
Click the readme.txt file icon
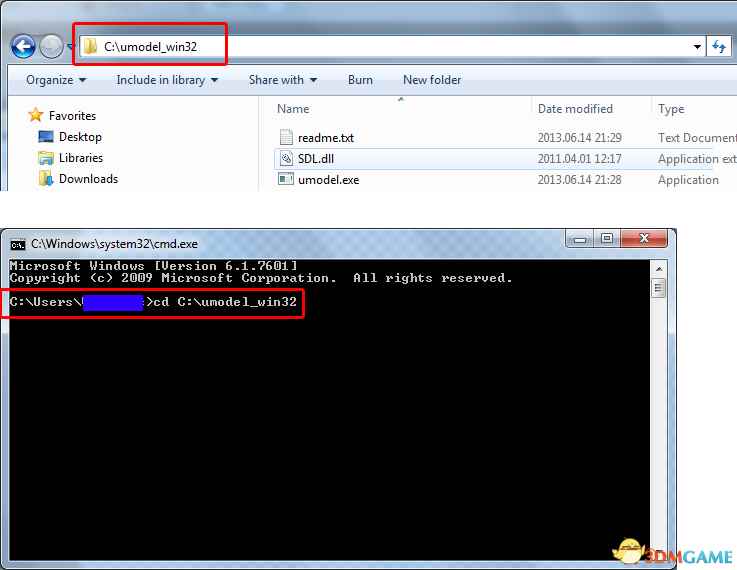[x=286, y=137]
